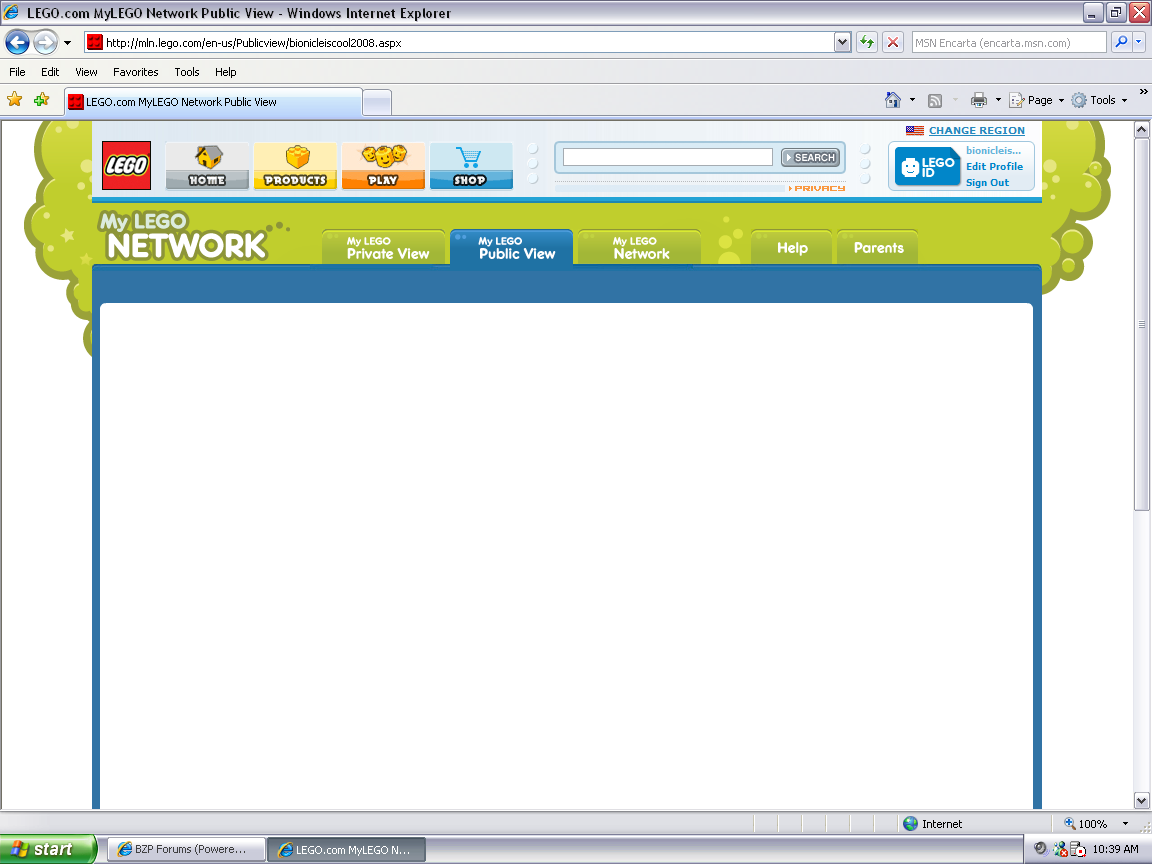Click the green Refresh page icon
This screenshot has height=864, width=1152.
[x=867, y=43]
